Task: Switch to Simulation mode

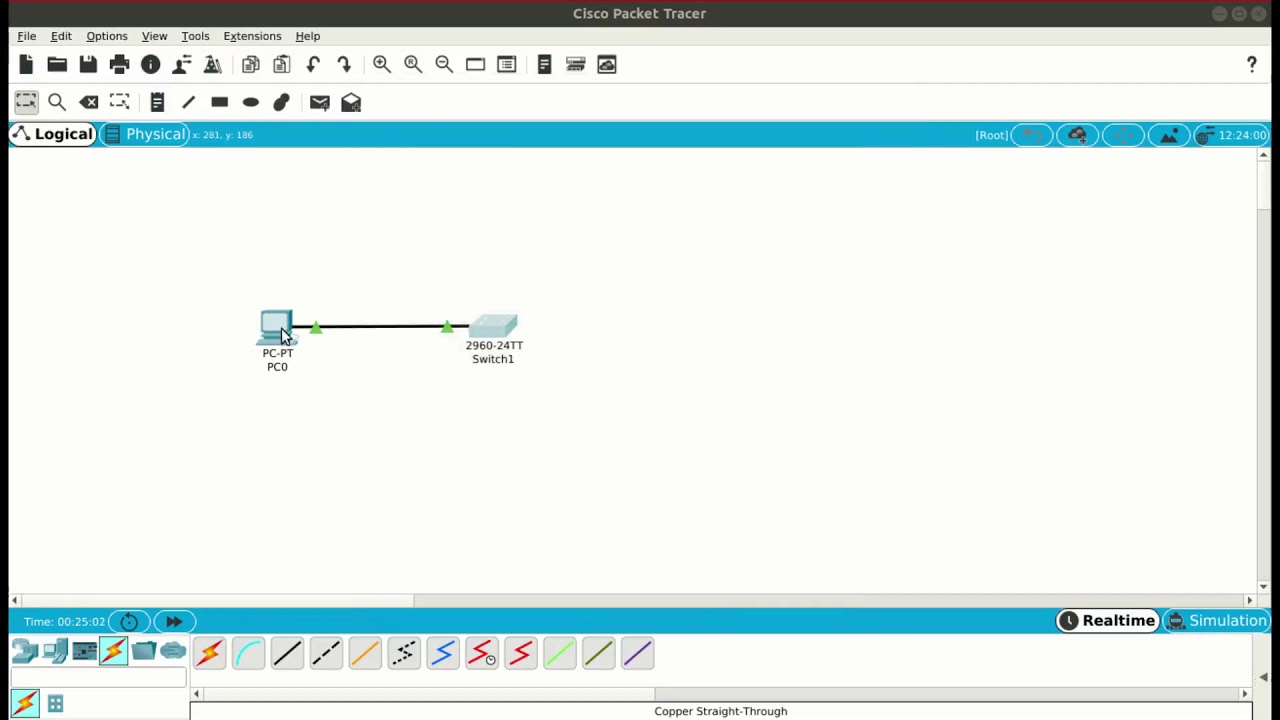Action: 1217,621
